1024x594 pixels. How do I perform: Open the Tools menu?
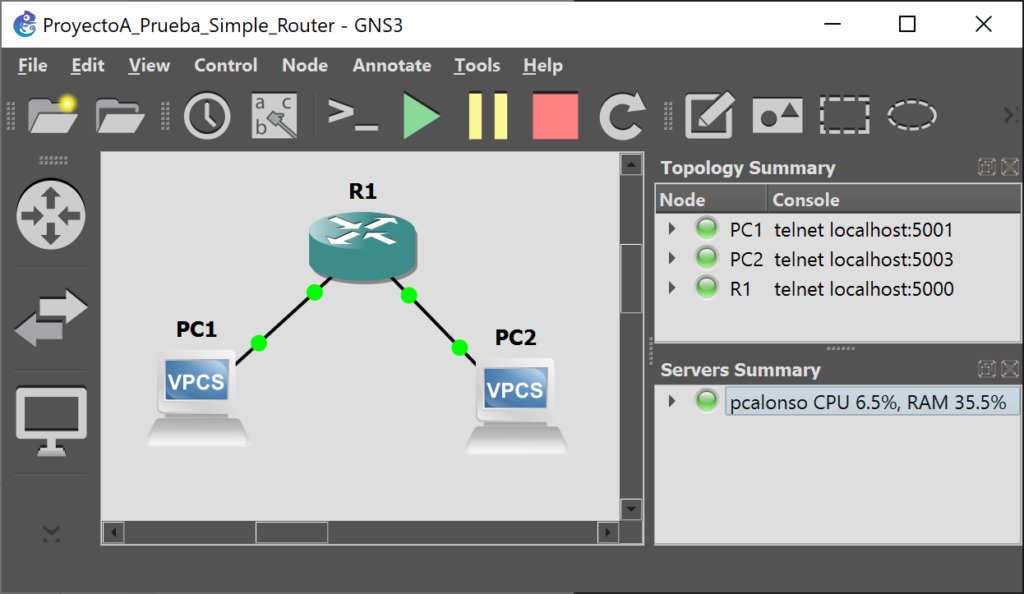coord(477,65)
